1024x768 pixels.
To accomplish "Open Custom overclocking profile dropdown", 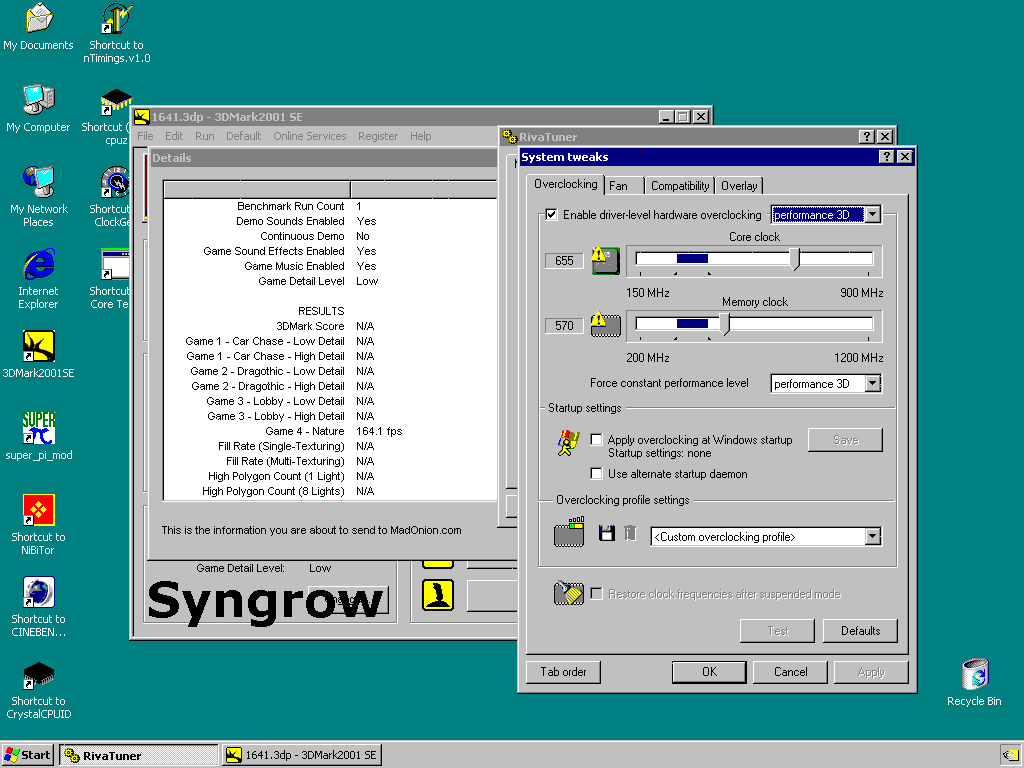I will (873, 537).
